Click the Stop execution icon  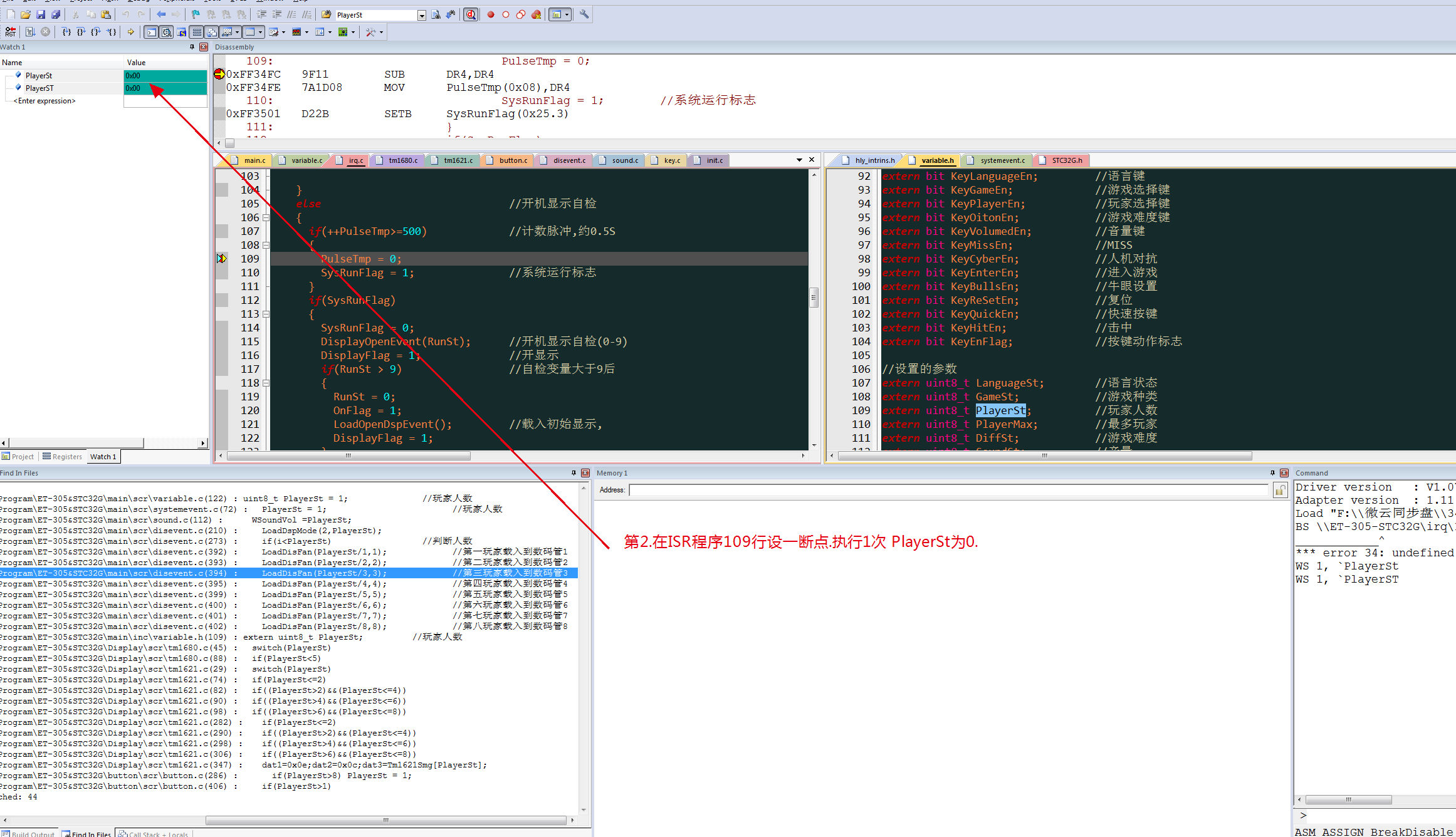[45, 32]
